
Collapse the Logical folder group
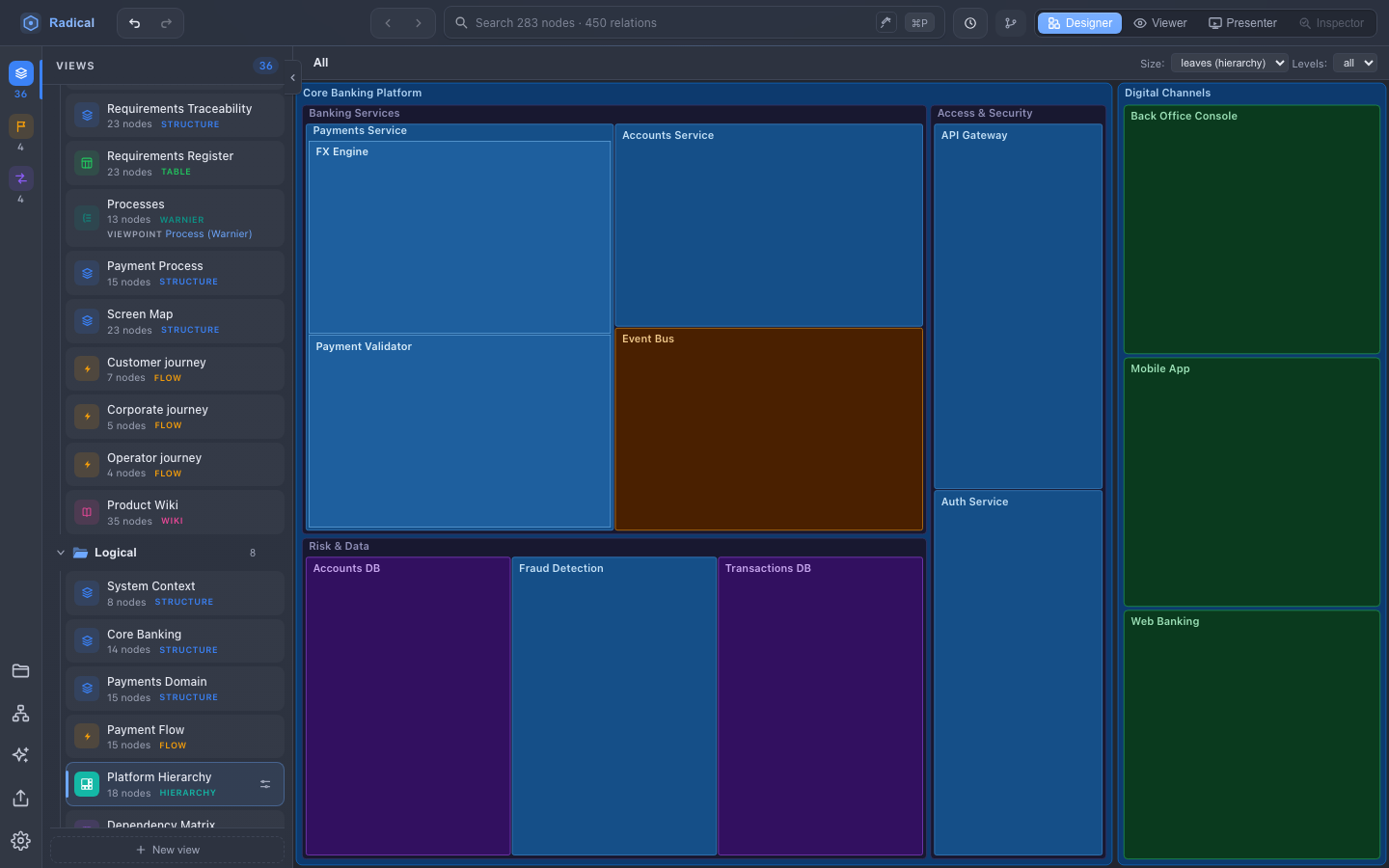(x=61, y=553)
